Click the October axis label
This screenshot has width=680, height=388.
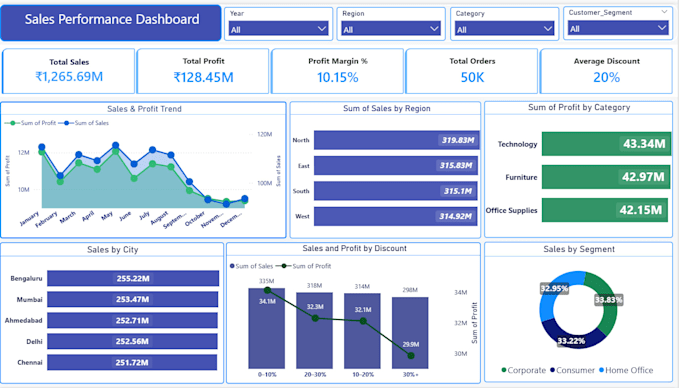tap(195, 219)
